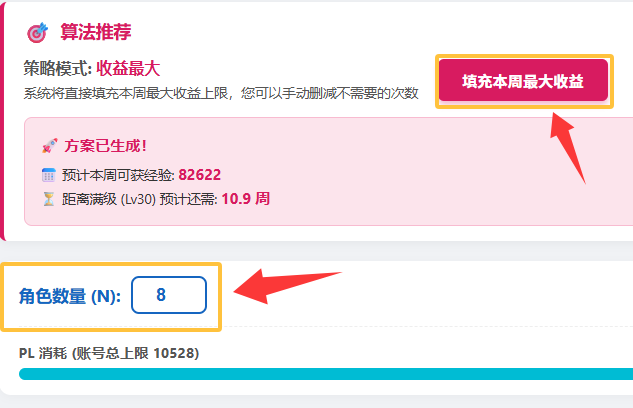Click the calendar icon before 预计本周可获经验

(x=48, y=175)
